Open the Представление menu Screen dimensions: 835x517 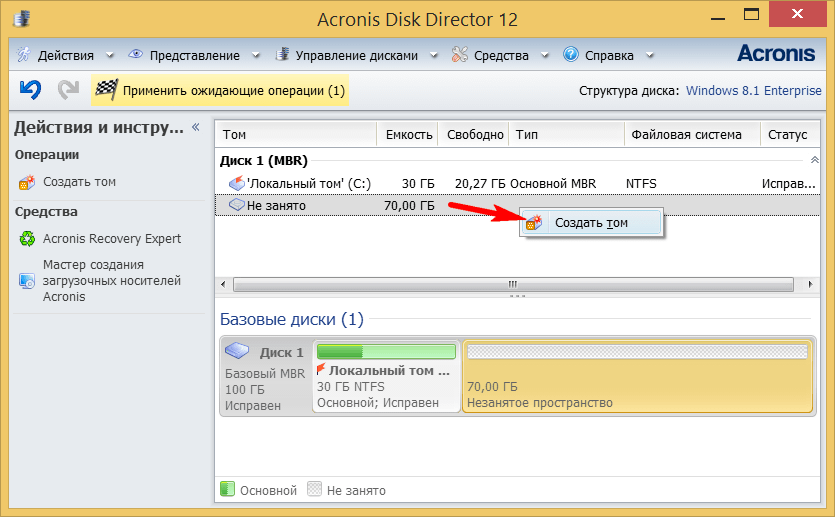pos(184,55)
